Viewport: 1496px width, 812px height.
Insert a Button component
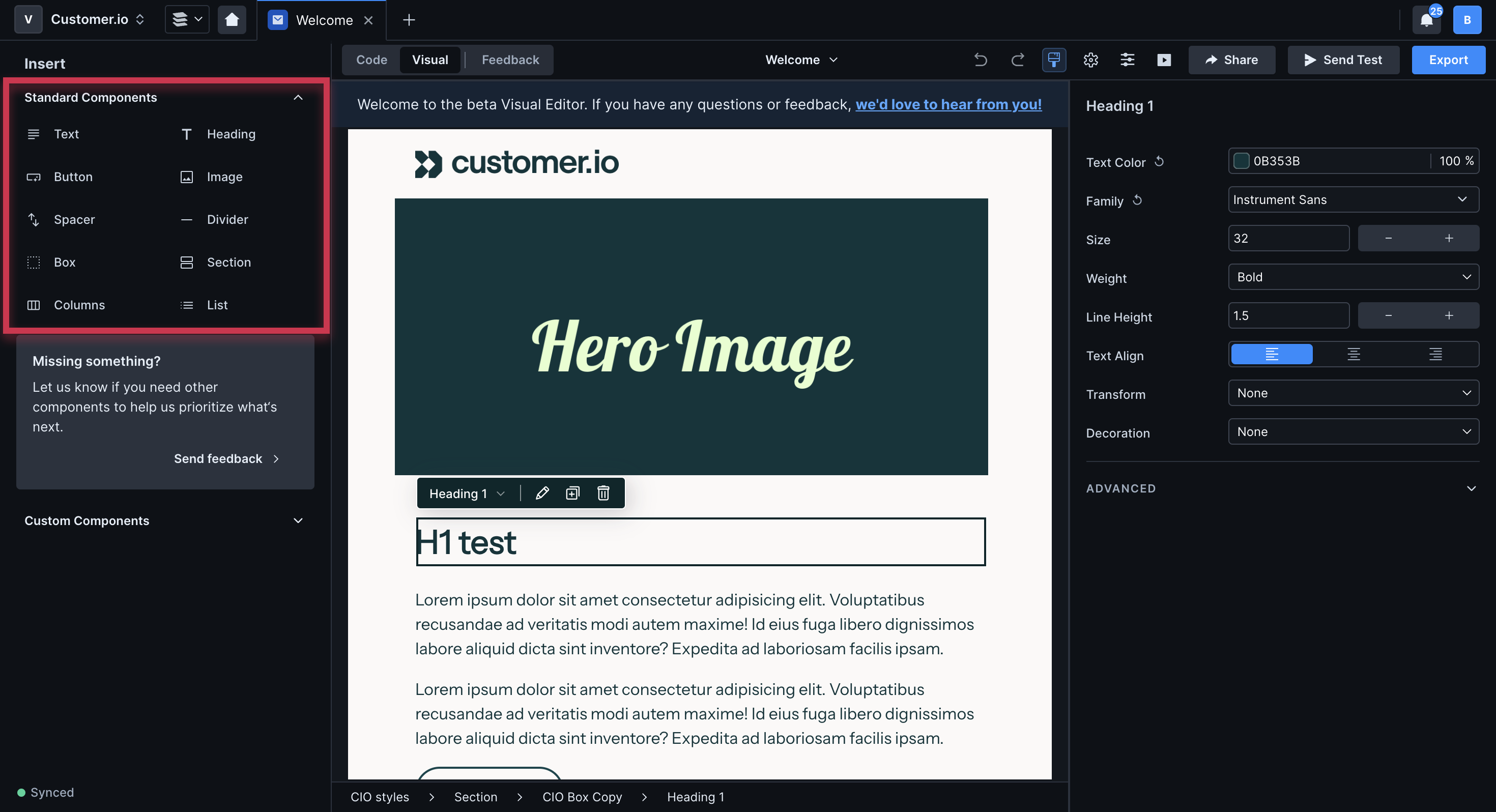coord(59,177)
